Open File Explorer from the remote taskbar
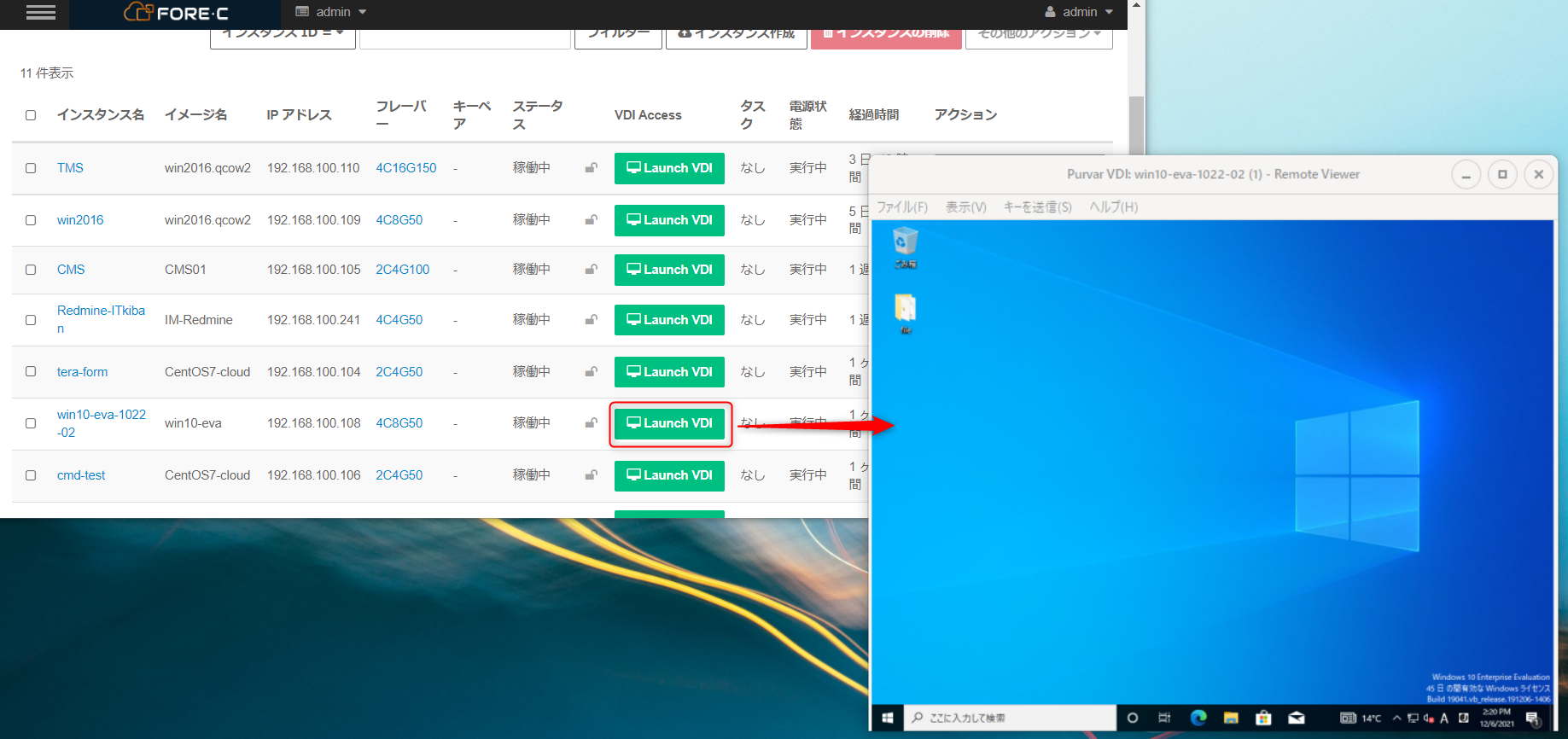Viewport: 1568px width, 739px height. click(1231, 718)
